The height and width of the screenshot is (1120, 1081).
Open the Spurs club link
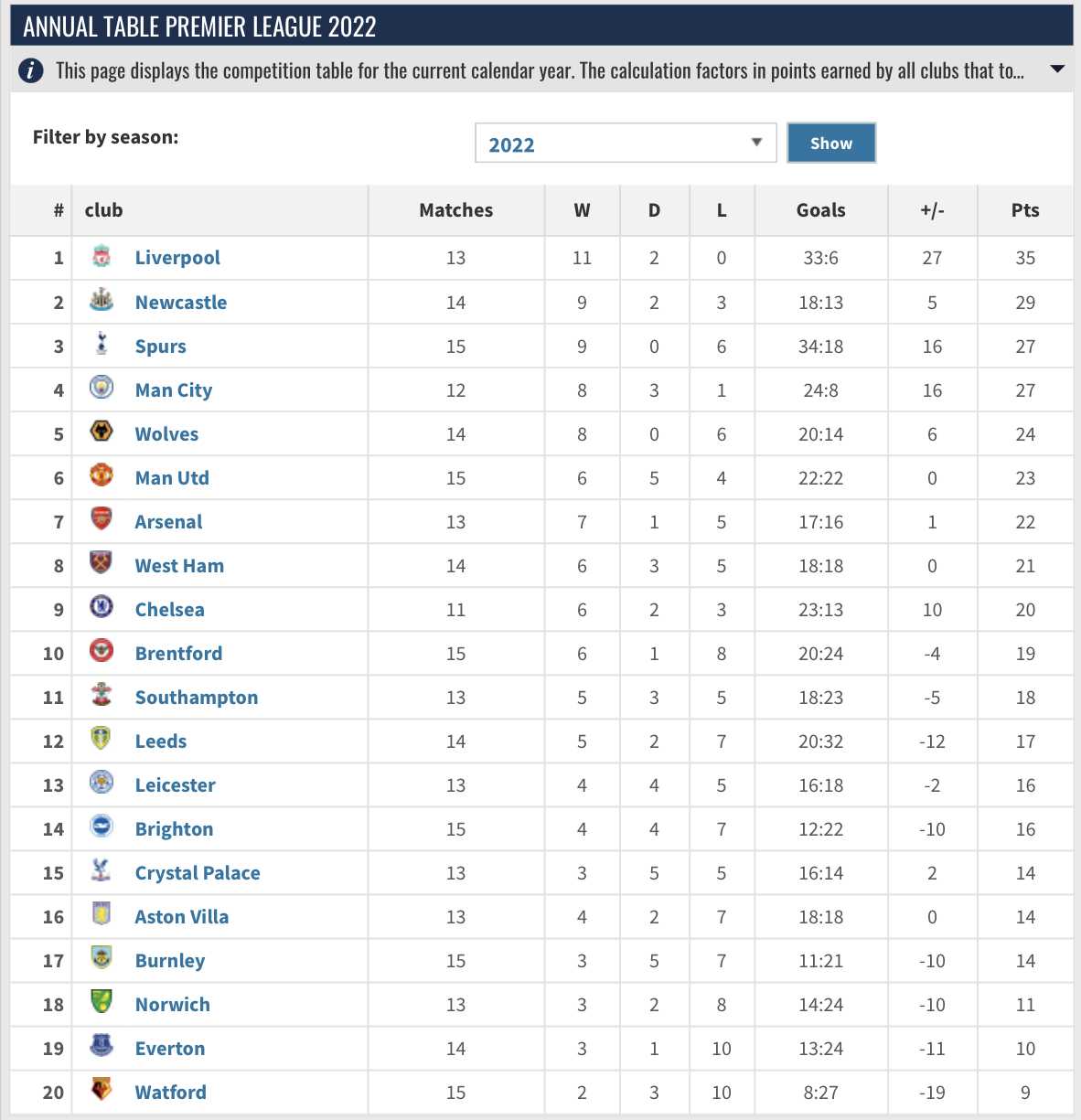coord(160,347)
